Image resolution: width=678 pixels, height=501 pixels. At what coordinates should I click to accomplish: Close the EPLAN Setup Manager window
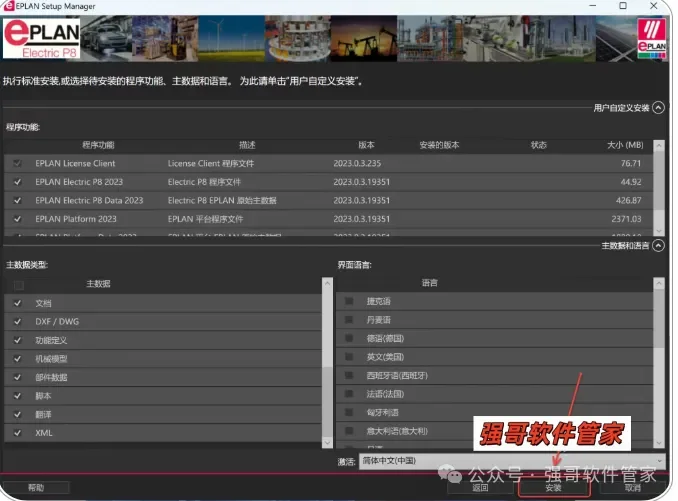point(654,6)
